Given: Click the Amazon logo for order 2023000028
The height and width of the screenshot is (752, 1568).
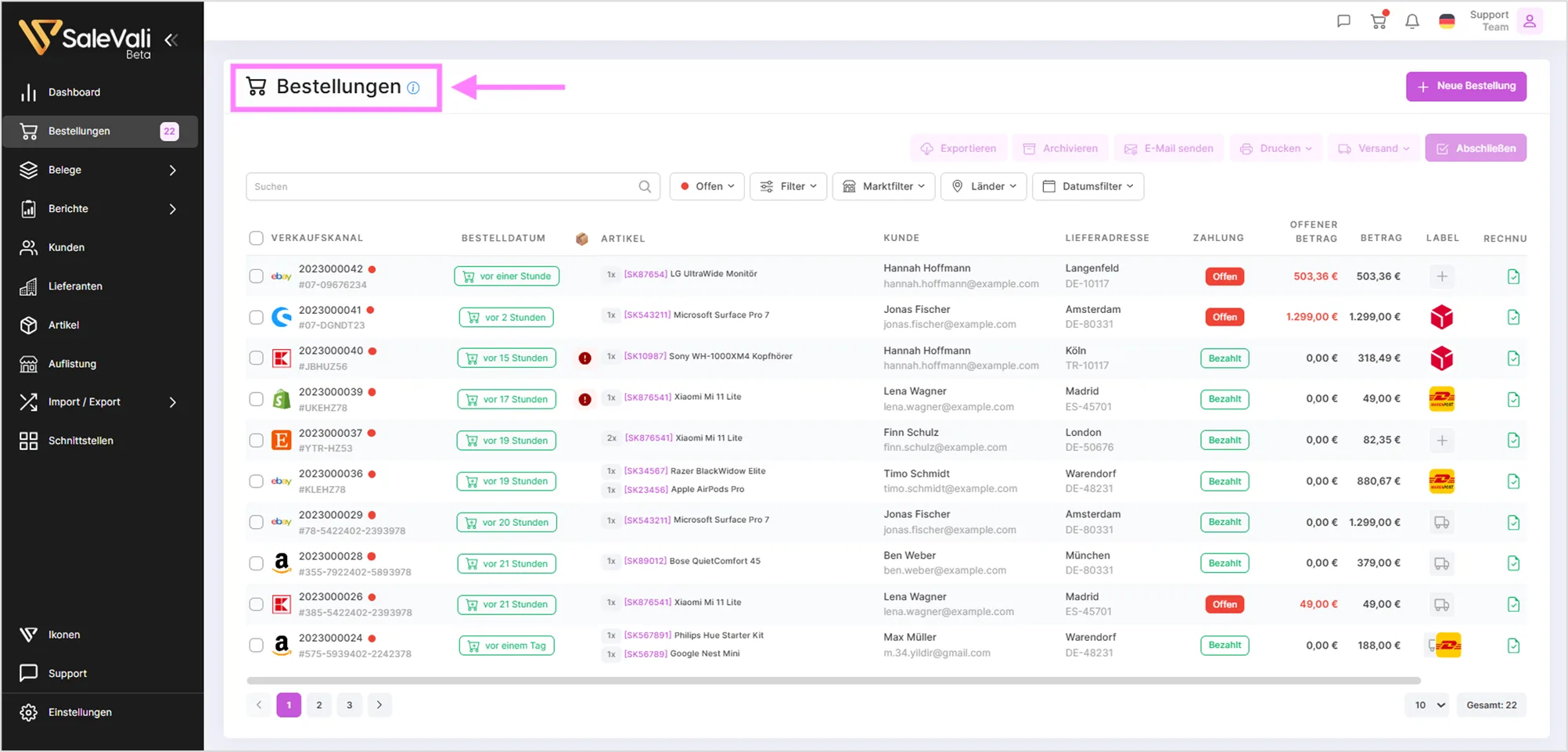Looking at the screenshot, I should (x=282, y=563).
